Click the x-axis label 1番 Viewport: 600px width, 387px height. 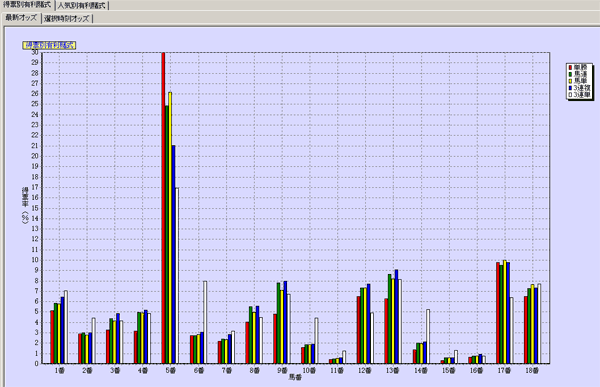(x=59, y=371)
